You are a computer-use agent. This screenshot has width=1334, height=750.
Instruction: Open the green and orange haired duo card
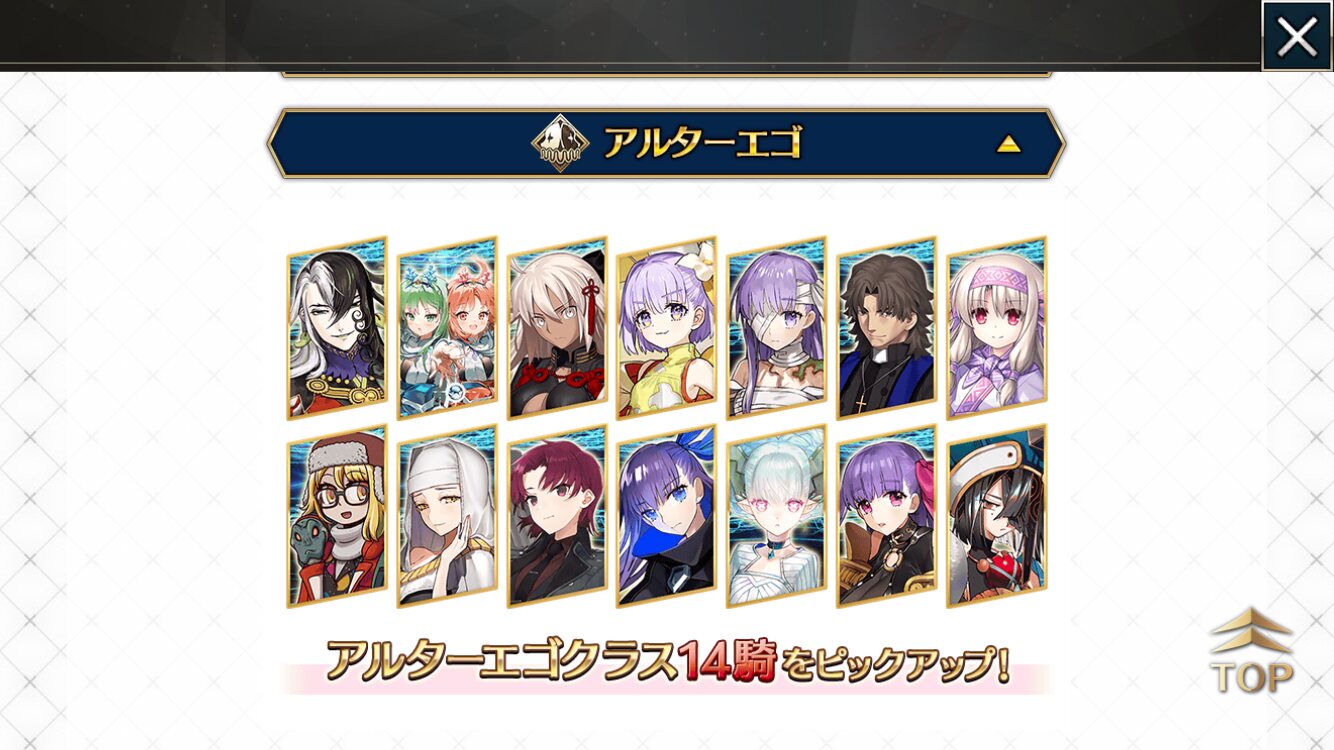click(447, 329)
